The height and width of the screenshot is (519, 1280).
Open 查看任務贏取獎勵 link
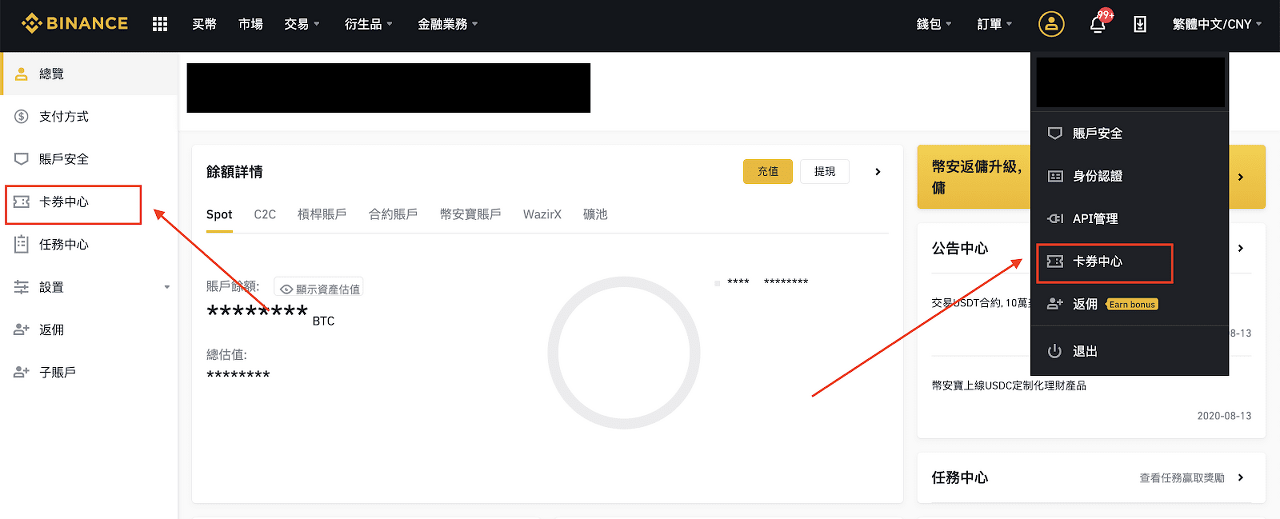(1181, 479)
